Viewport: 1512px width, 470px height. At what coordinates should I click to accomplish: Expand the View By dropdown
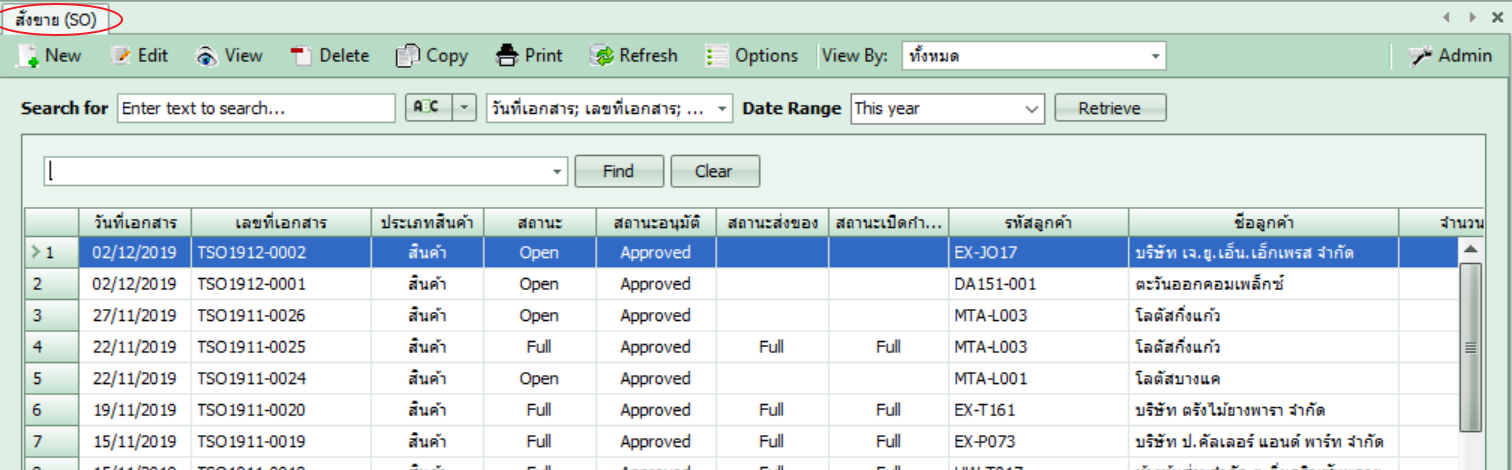tap(1155, 56)
